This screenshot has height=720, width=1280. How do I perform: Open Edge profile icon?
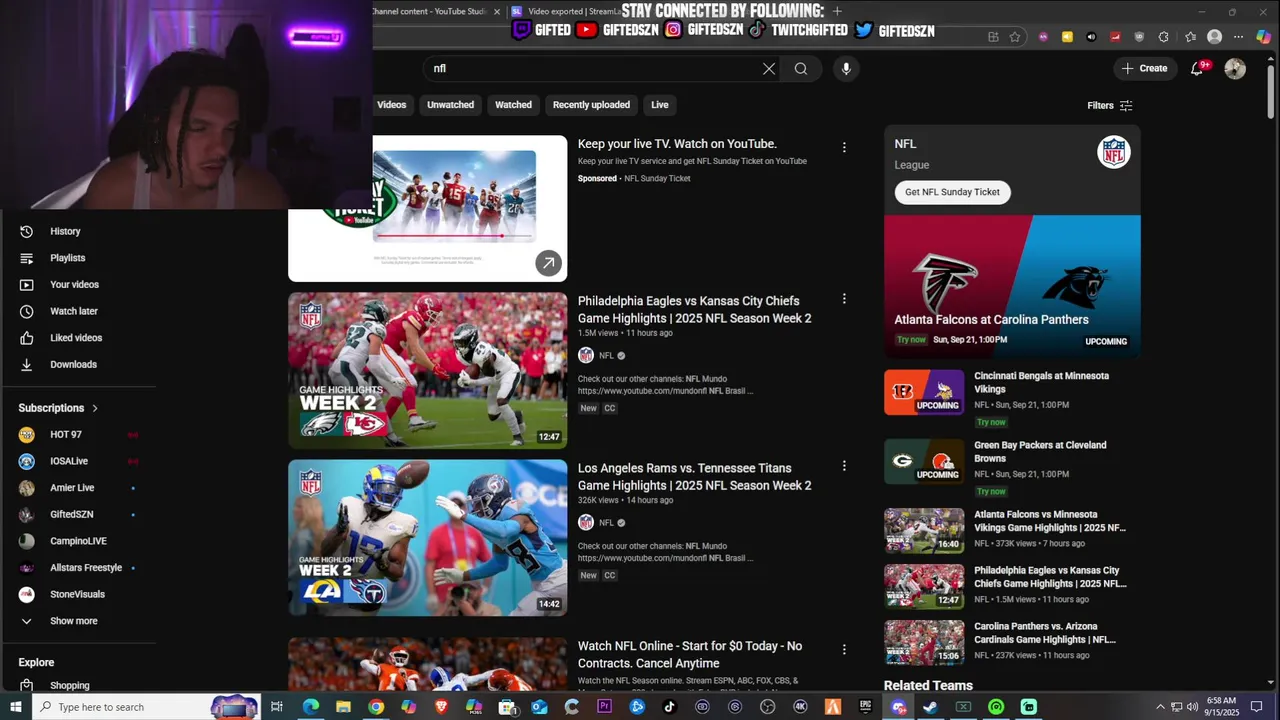pyautogui.click(x=1214, y=37)
